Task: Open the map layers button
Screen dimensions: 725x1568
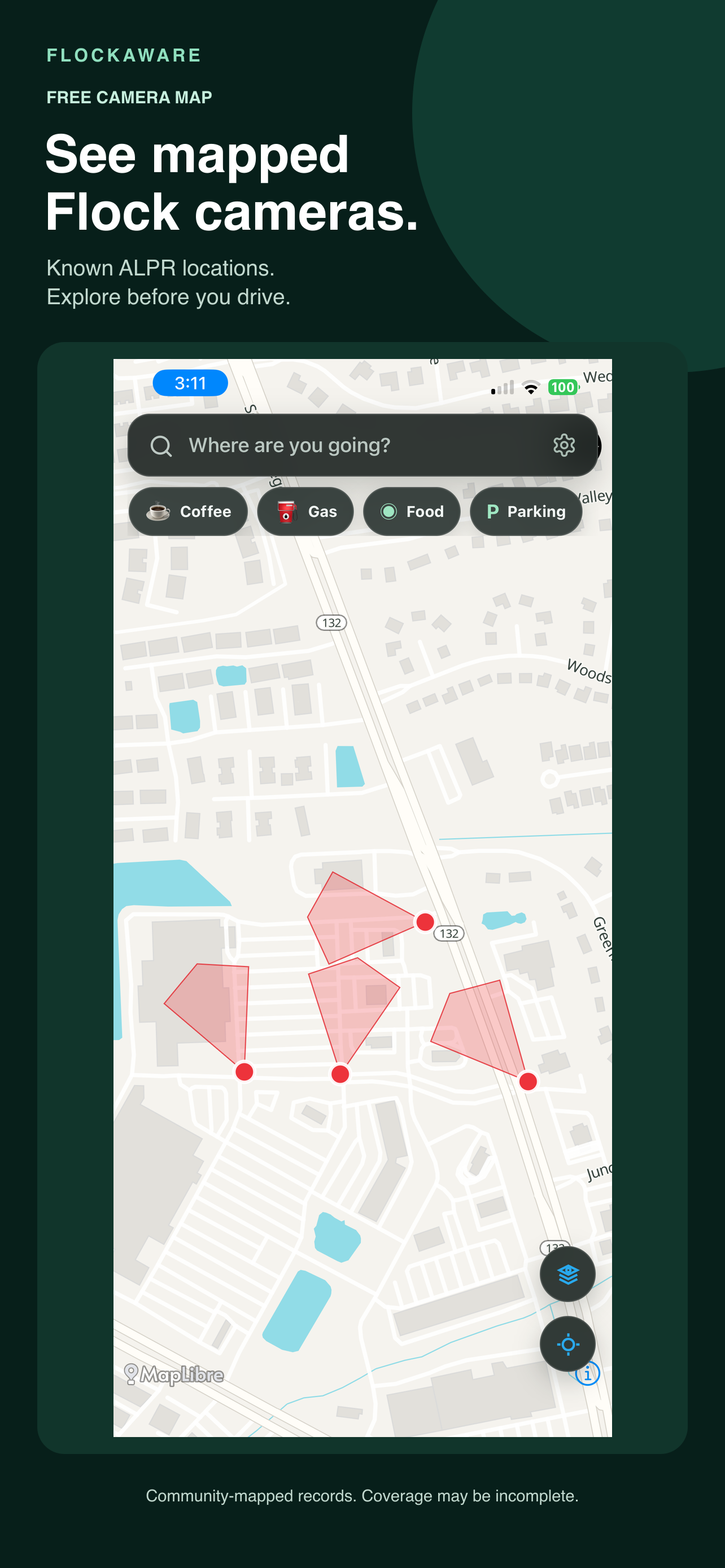Action: [567, 1274]
